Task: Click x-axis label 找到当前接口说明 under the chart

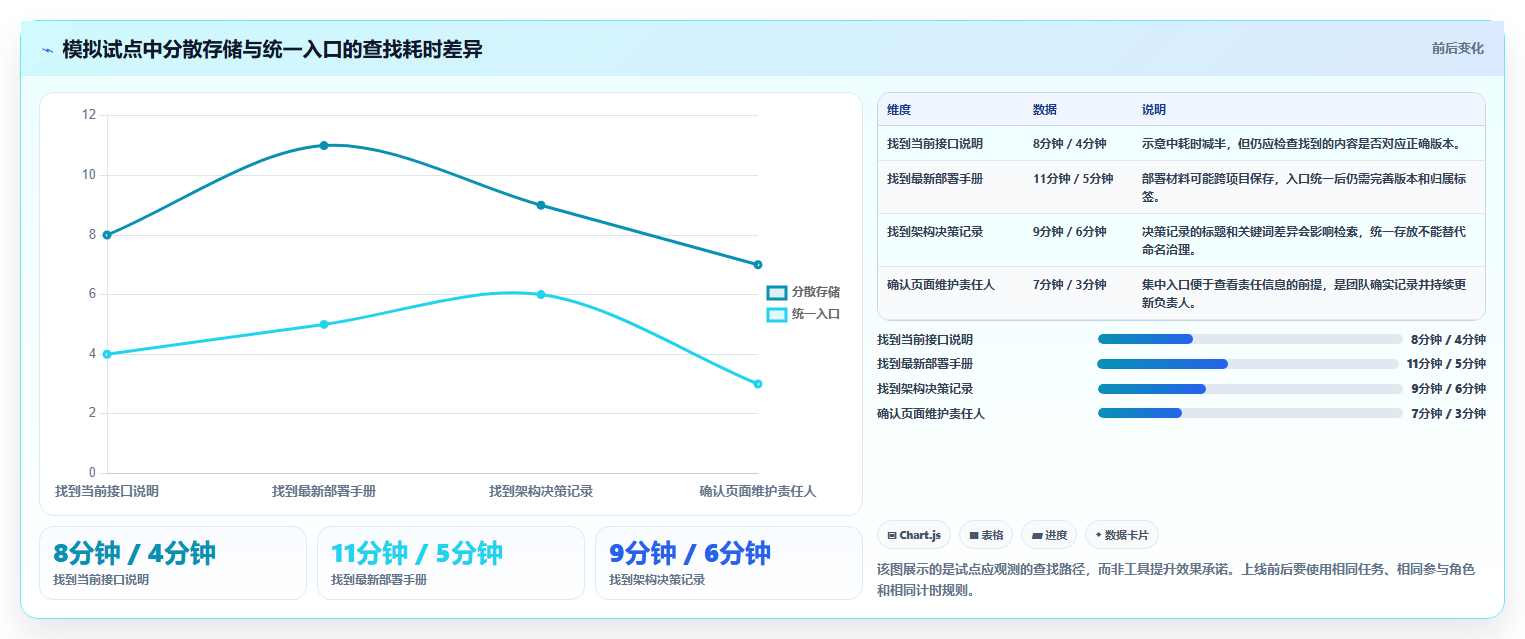Action: (107, 492)
